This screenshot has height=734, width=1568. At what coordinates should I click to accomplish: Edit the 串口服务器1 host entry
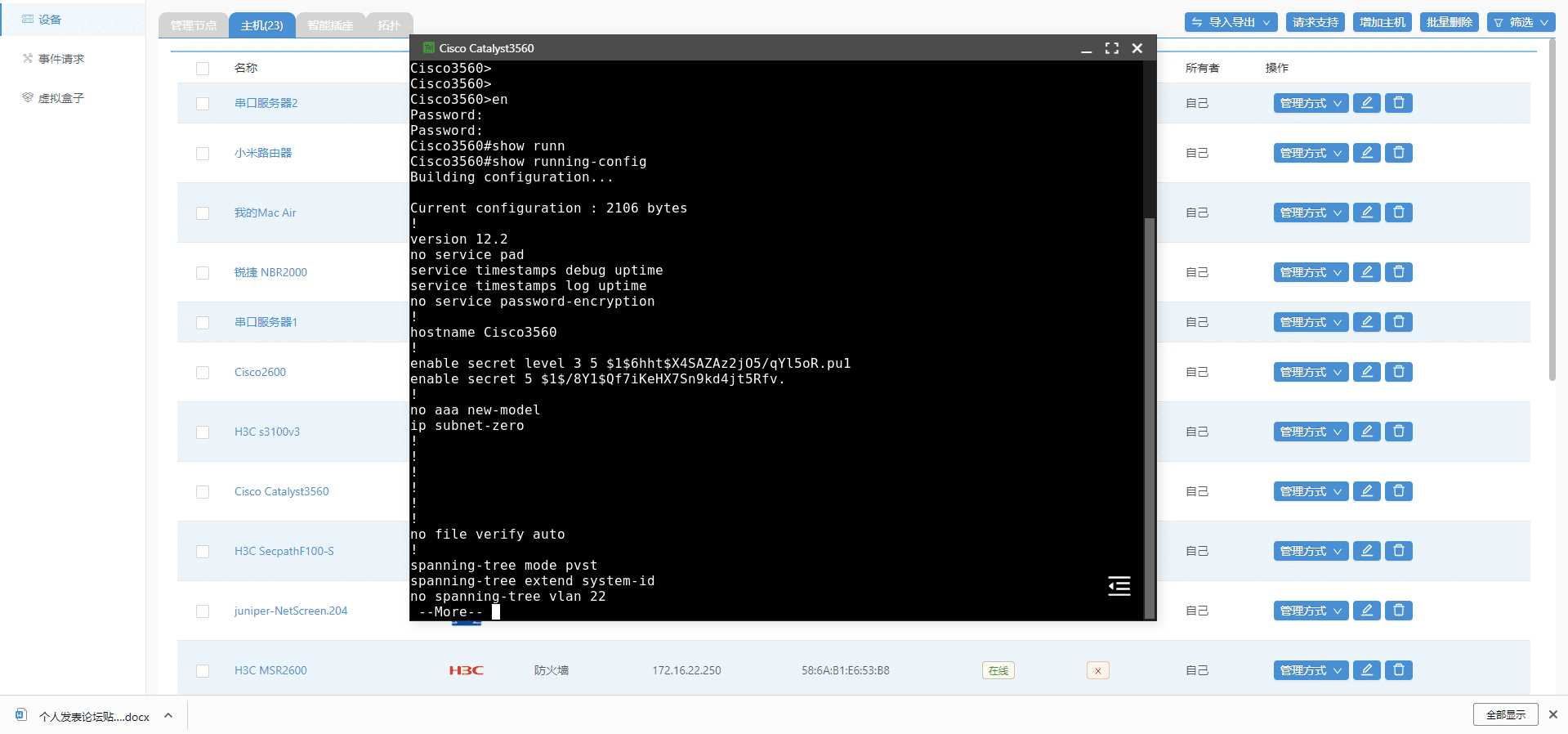coord(1366,322)
